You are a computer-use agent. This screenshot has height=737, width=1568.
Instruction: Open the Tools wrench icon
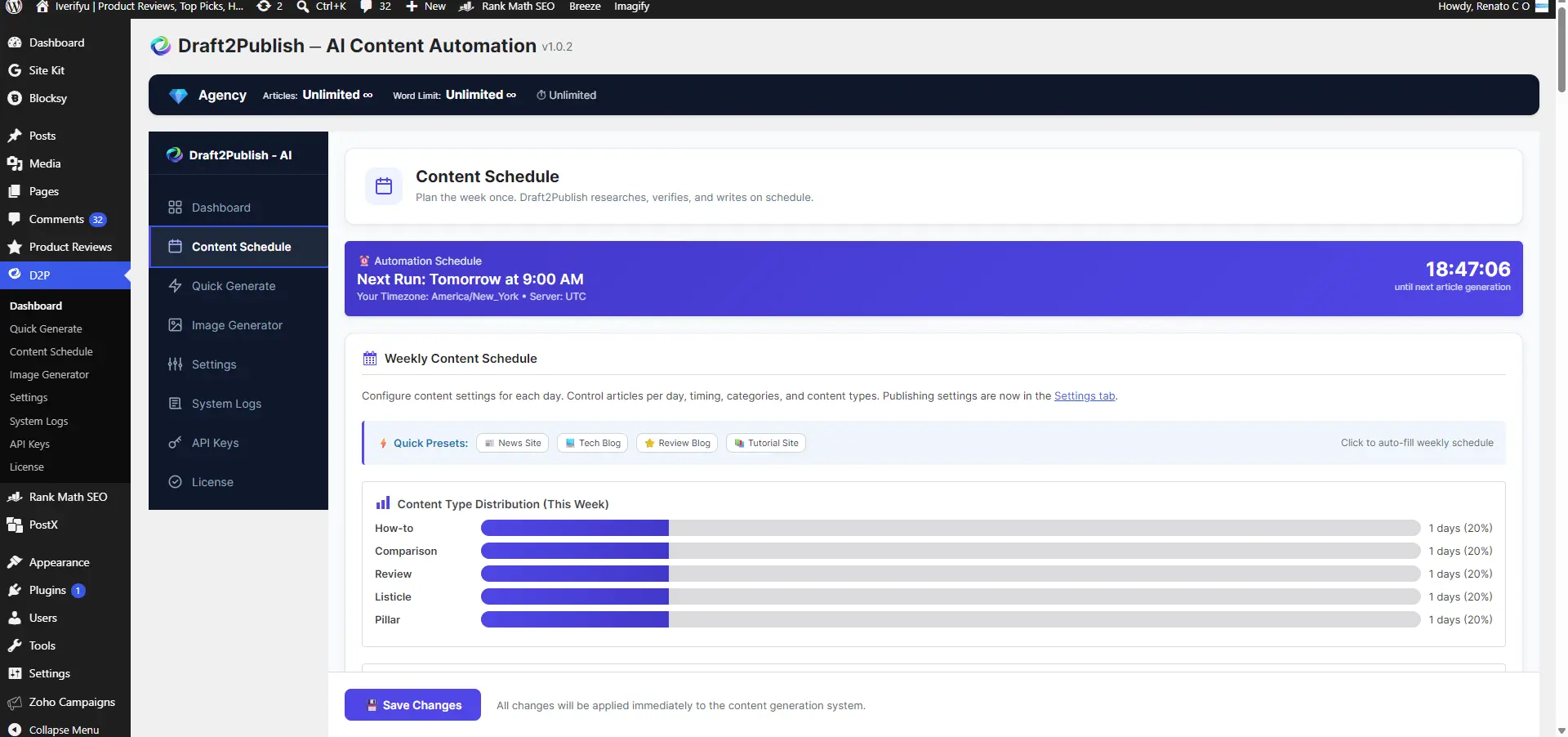click(x=15, y=645)
